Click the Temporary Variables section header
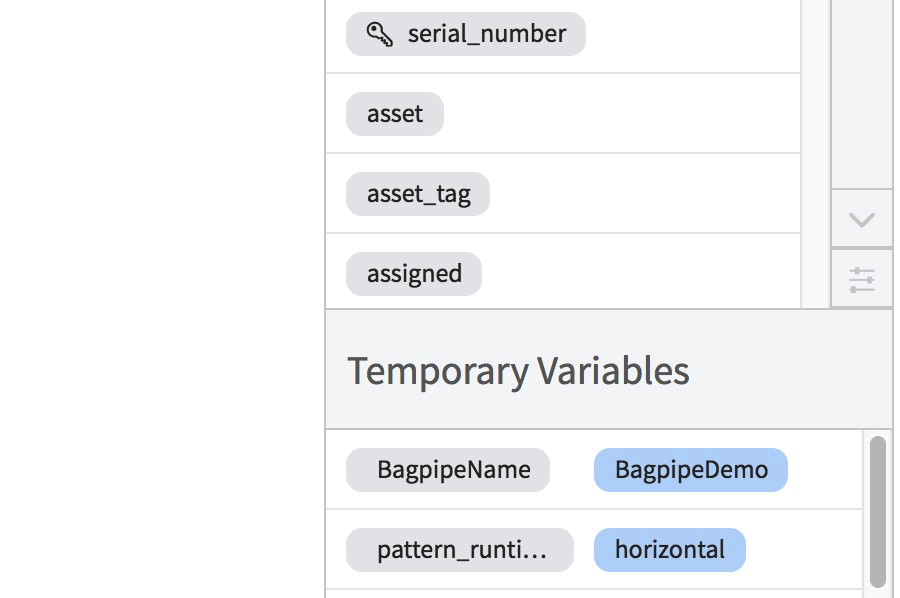900x598 pixels. tap(518, 371)
